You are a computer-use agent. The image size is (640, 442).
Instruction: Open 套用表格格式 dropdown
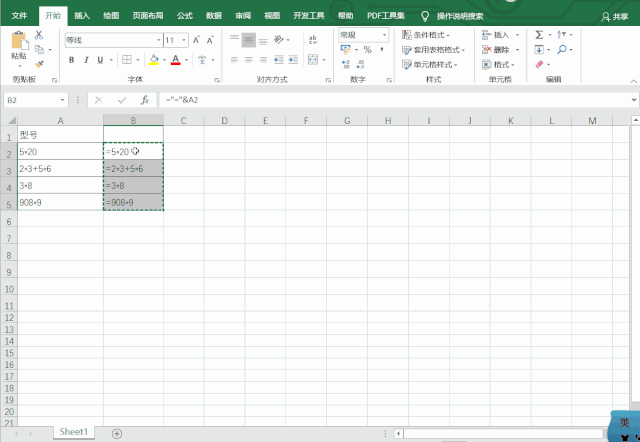tap(433, 50)
